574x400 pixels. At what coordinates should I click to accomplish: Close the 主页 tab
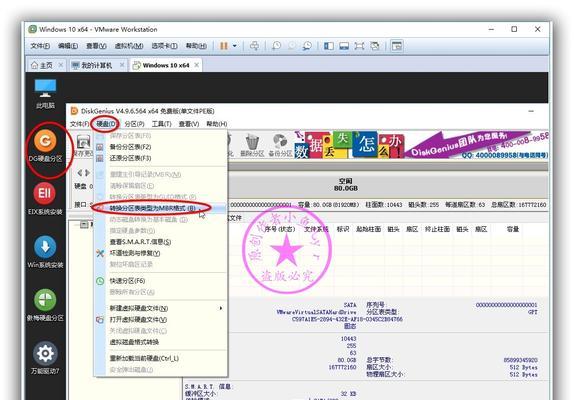[x=61, y=65]
